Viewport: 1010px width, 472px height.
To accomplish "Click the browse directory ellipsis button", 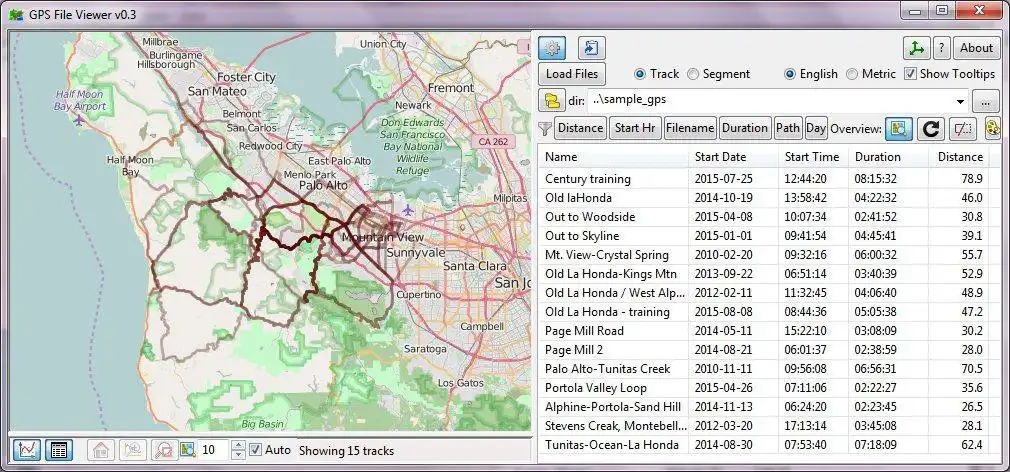I will click(x=986, y=101).
